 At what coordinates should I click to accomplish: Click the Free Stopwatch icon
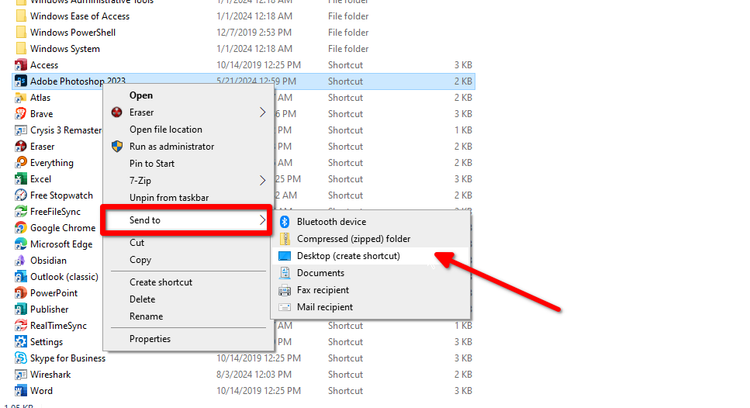click(21, 195)
